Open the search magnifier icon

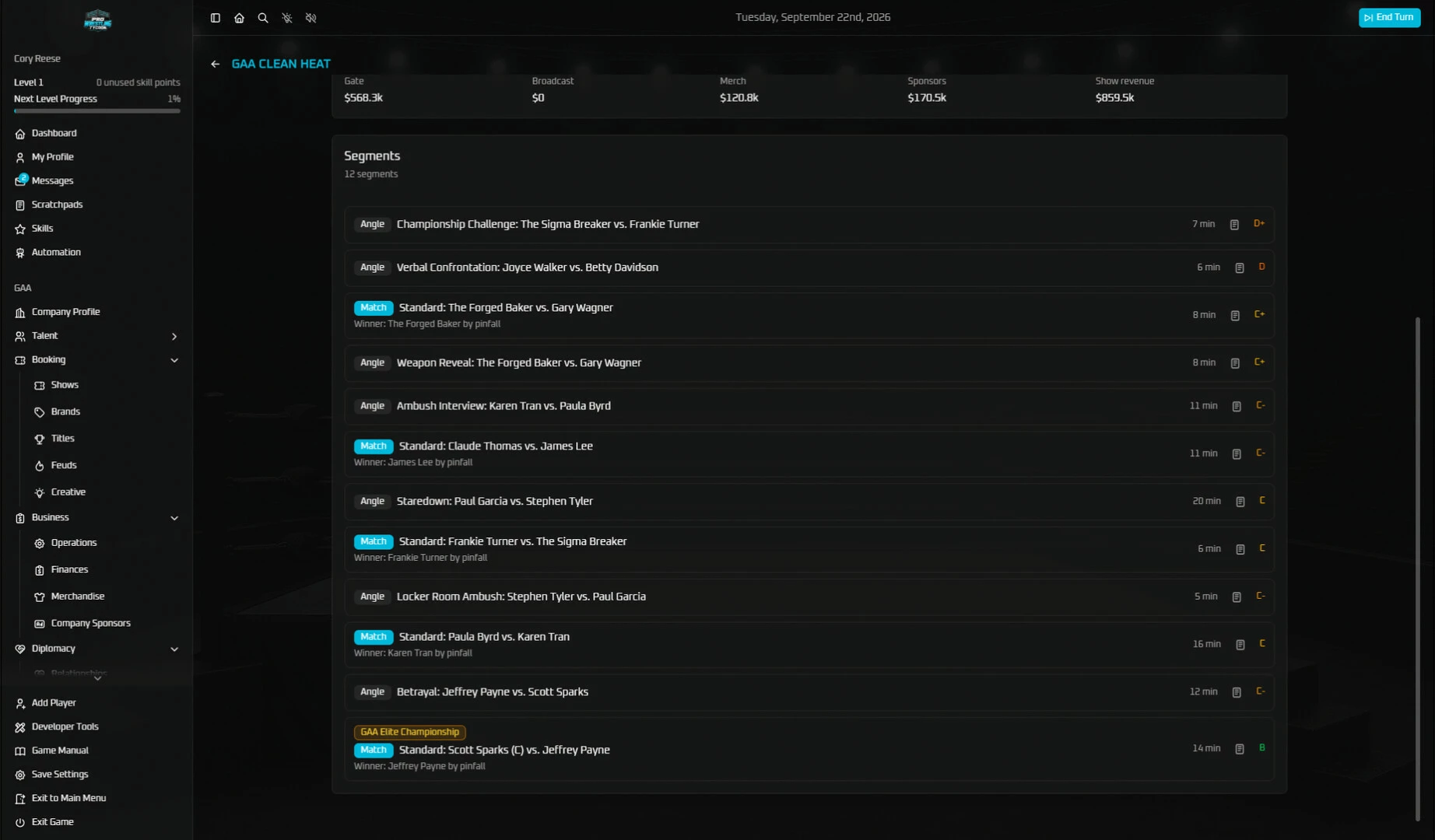click(263, 18)
